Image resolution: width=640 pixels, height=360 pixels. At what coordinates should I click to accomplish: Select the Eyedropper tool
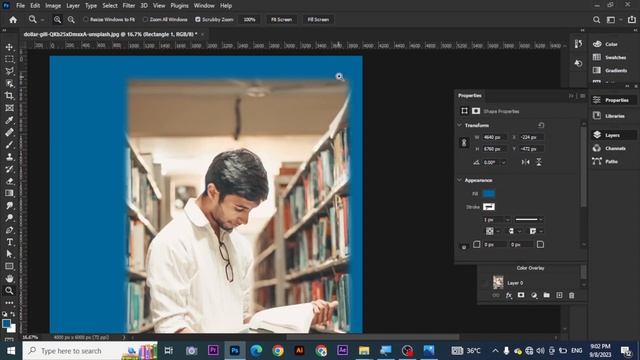click(x=9, y=120)
